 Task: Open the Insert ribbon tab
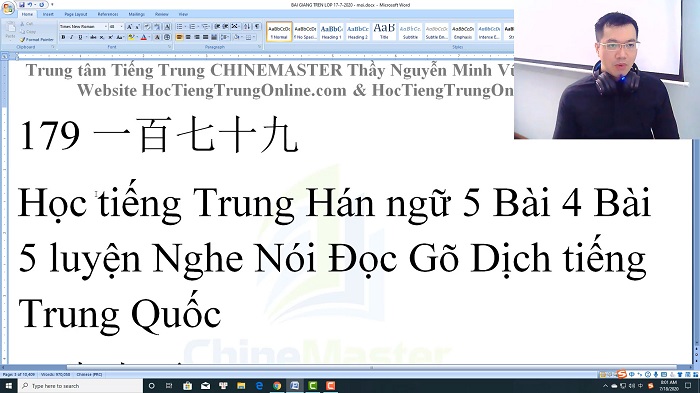(x=48, y=14)
